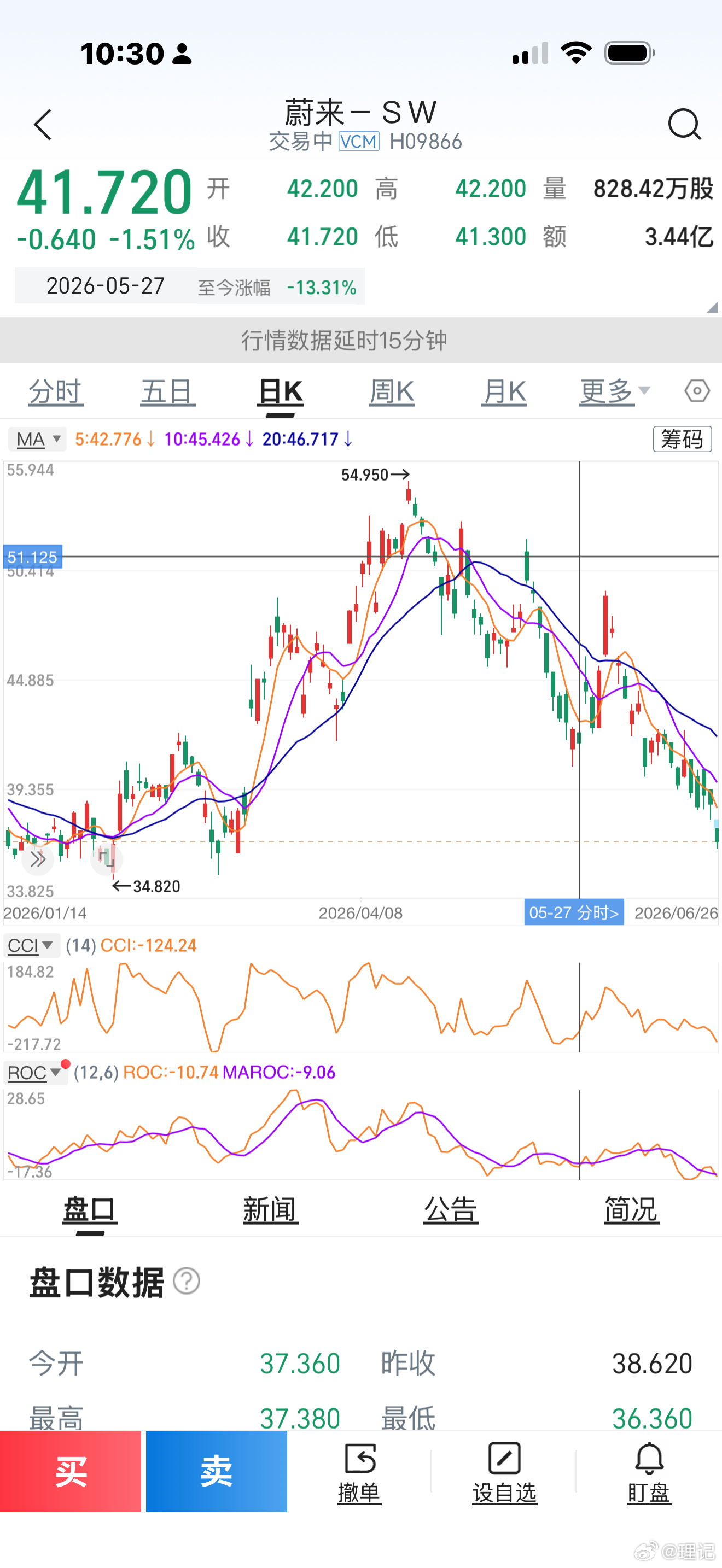The height and width of the screenshot is (1568, 722).
Task: Tap the volume 828.42万股
Action: click(653, 189)
